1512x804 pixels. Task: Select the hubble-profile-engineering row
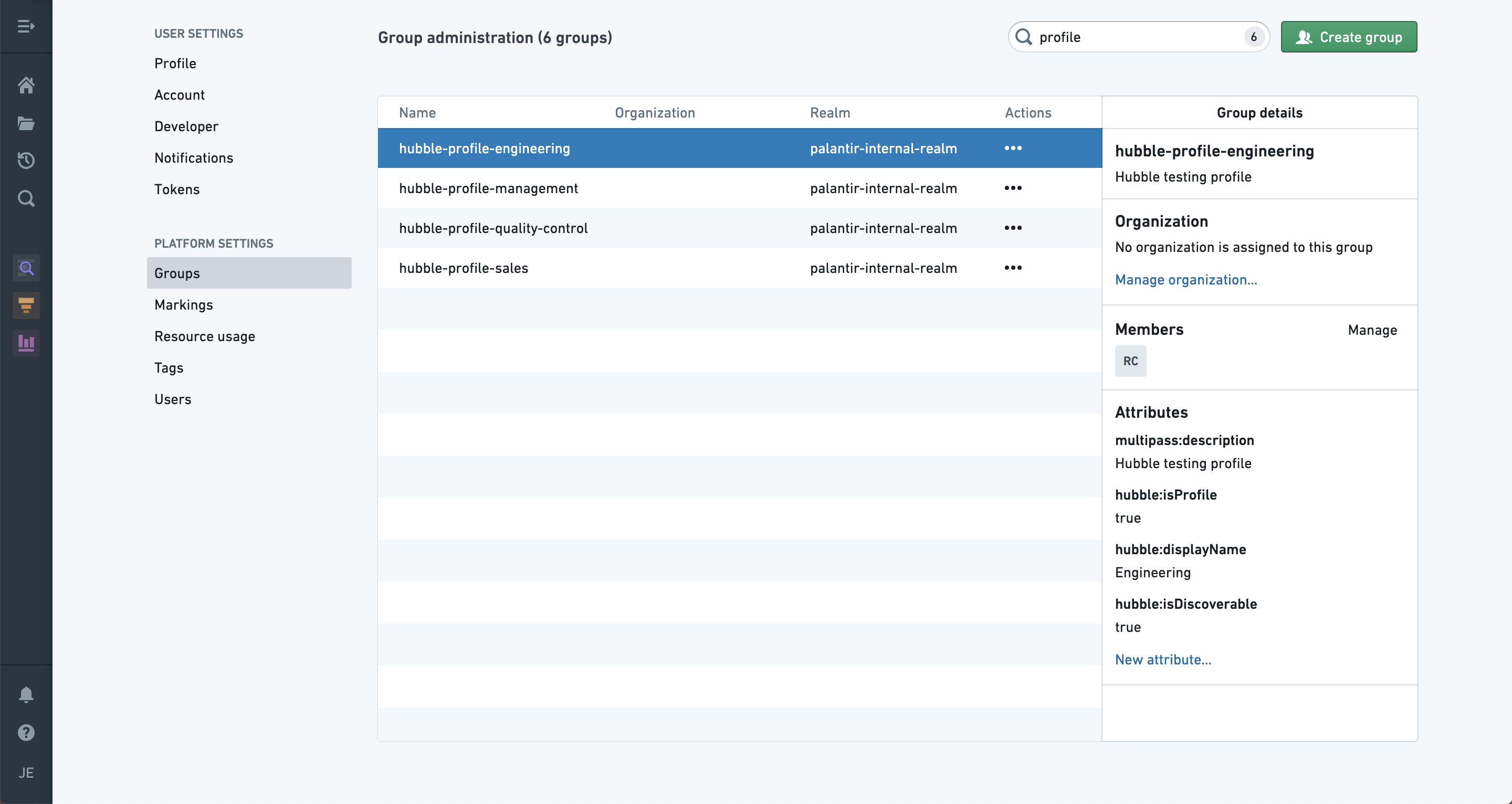tap(740, 148)
